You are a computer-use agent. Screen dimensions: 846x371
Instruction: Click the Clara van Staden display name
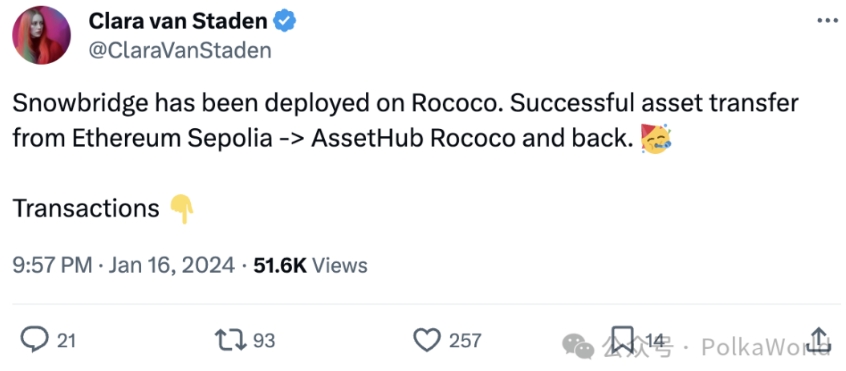tap(178, 21)
